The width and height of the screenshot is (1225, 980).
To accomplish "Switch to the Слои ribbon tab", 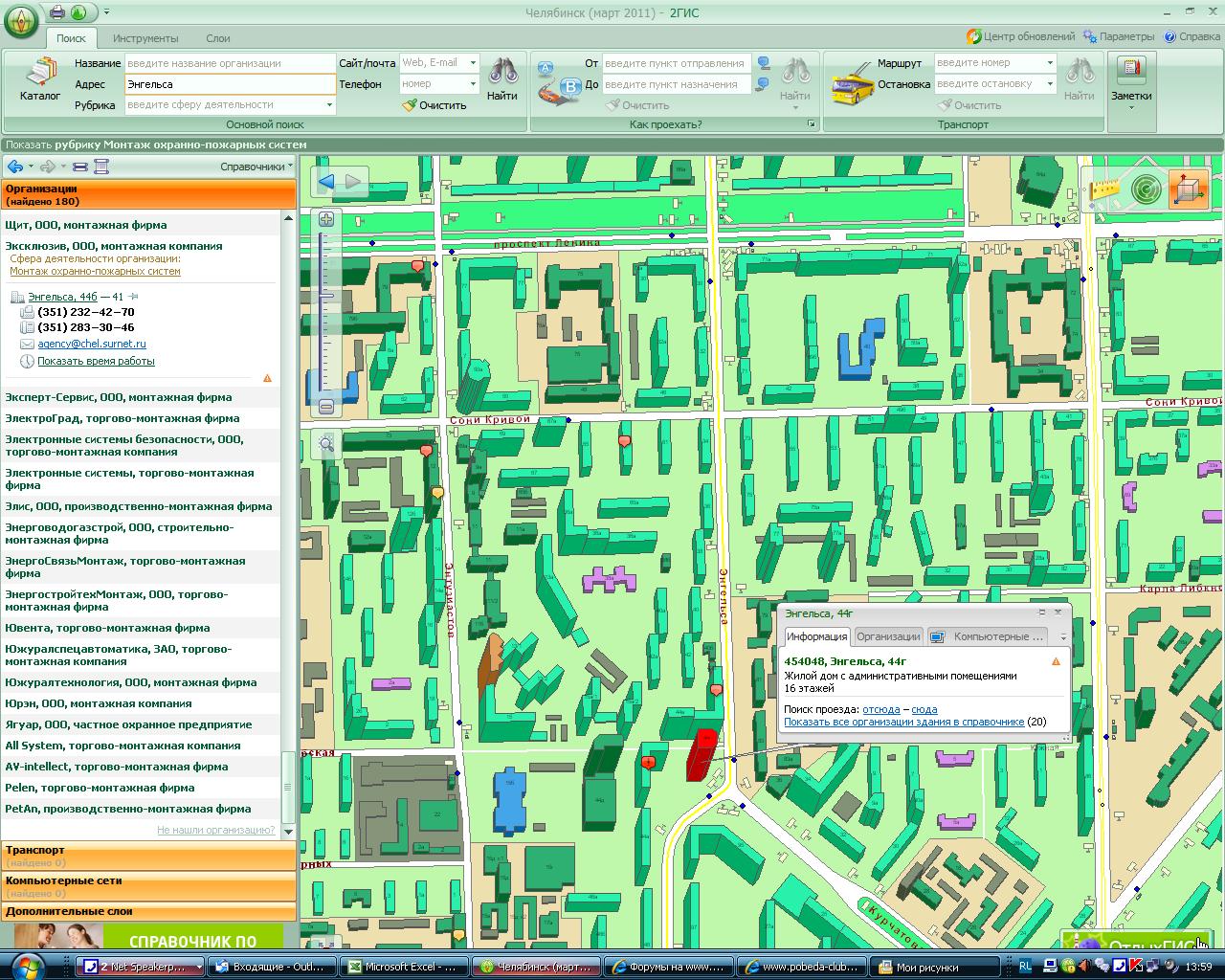I will pyautogui.click(x=217, y=38).
